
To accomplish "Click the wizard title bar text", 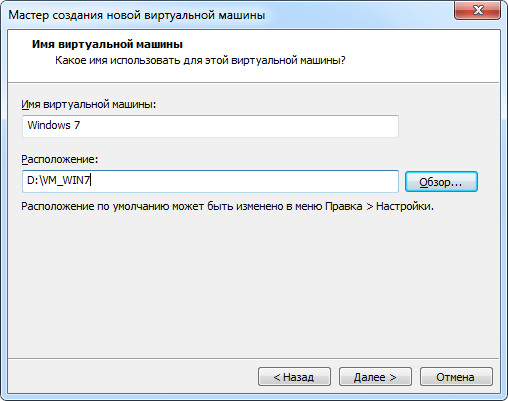I will tap(137, 15).
